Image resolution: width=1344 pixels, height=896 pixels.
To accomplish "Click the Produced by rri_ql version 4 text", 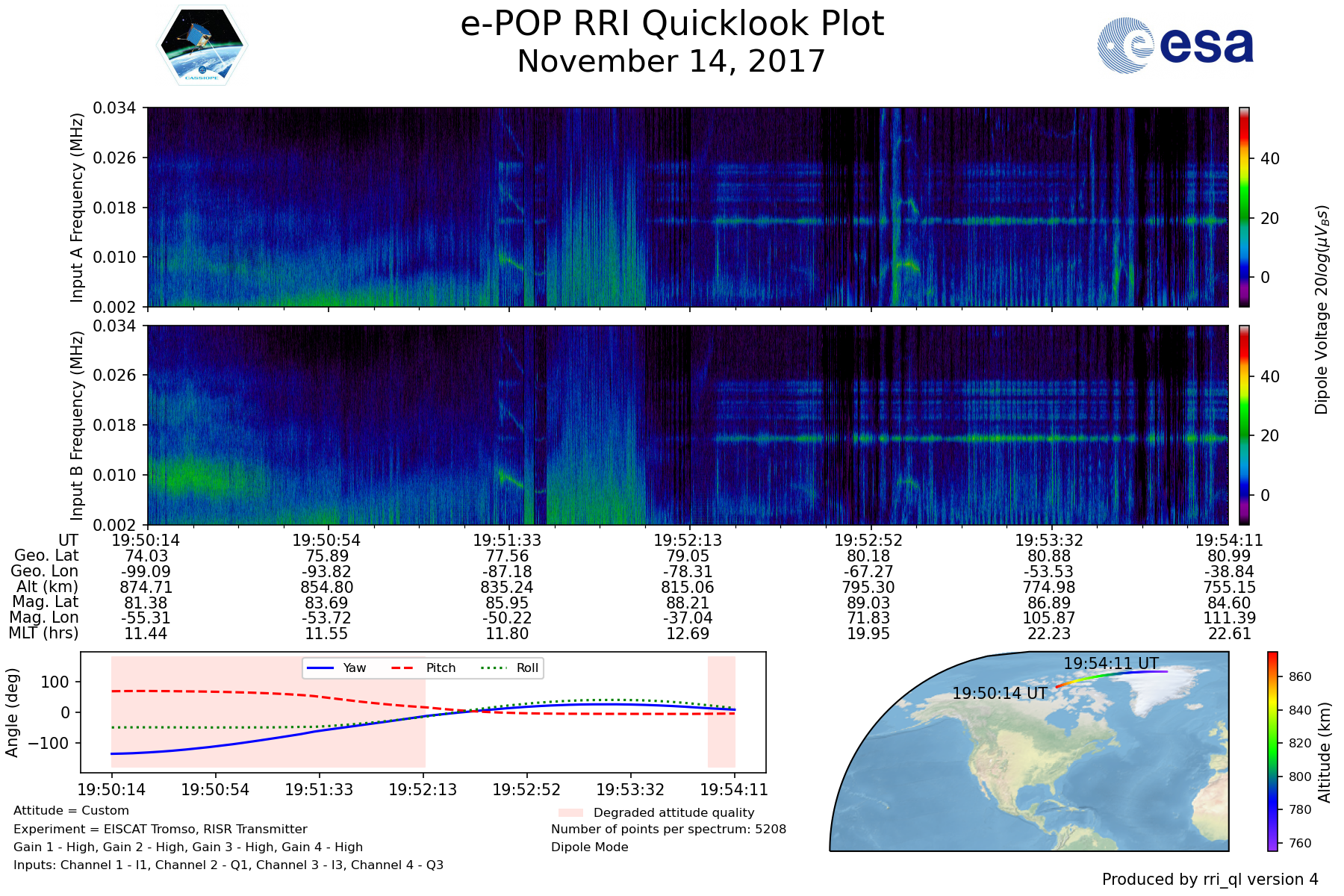I will coord(1210,880).
